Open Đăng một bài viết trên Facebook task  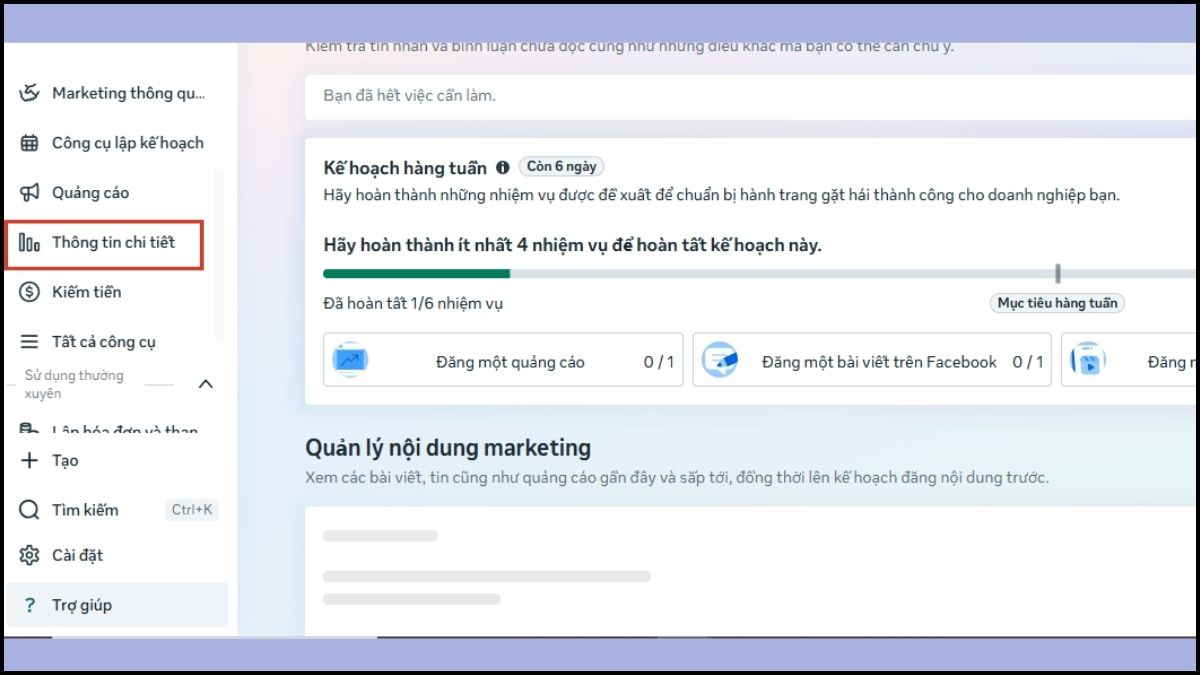872,360
